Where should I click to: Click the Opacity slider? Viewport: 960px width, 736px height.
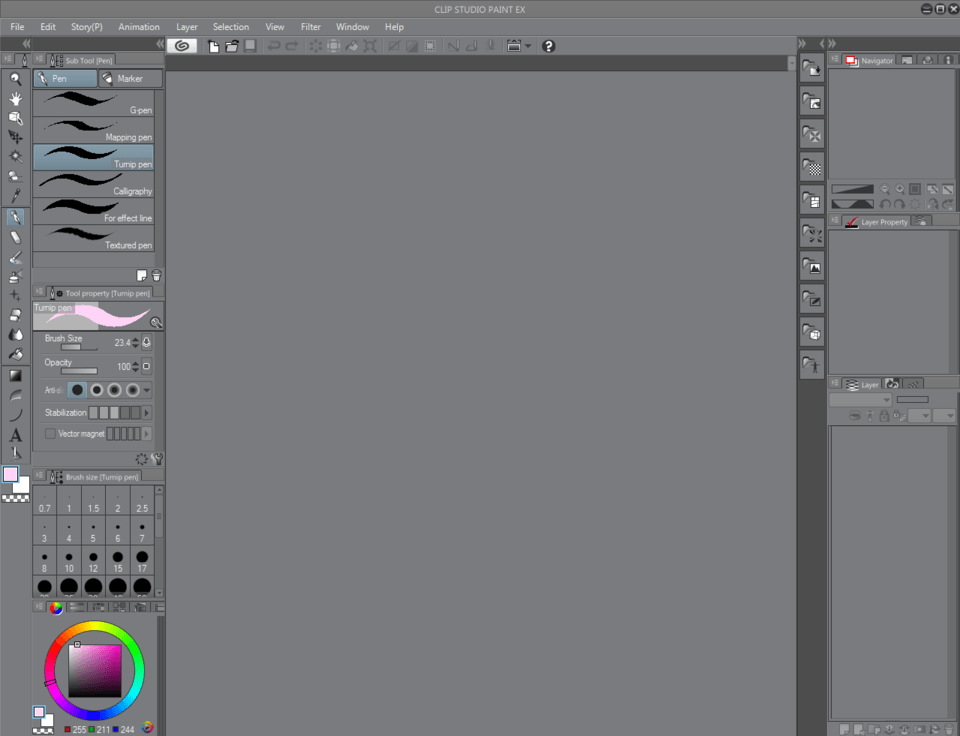click(80, 371)
